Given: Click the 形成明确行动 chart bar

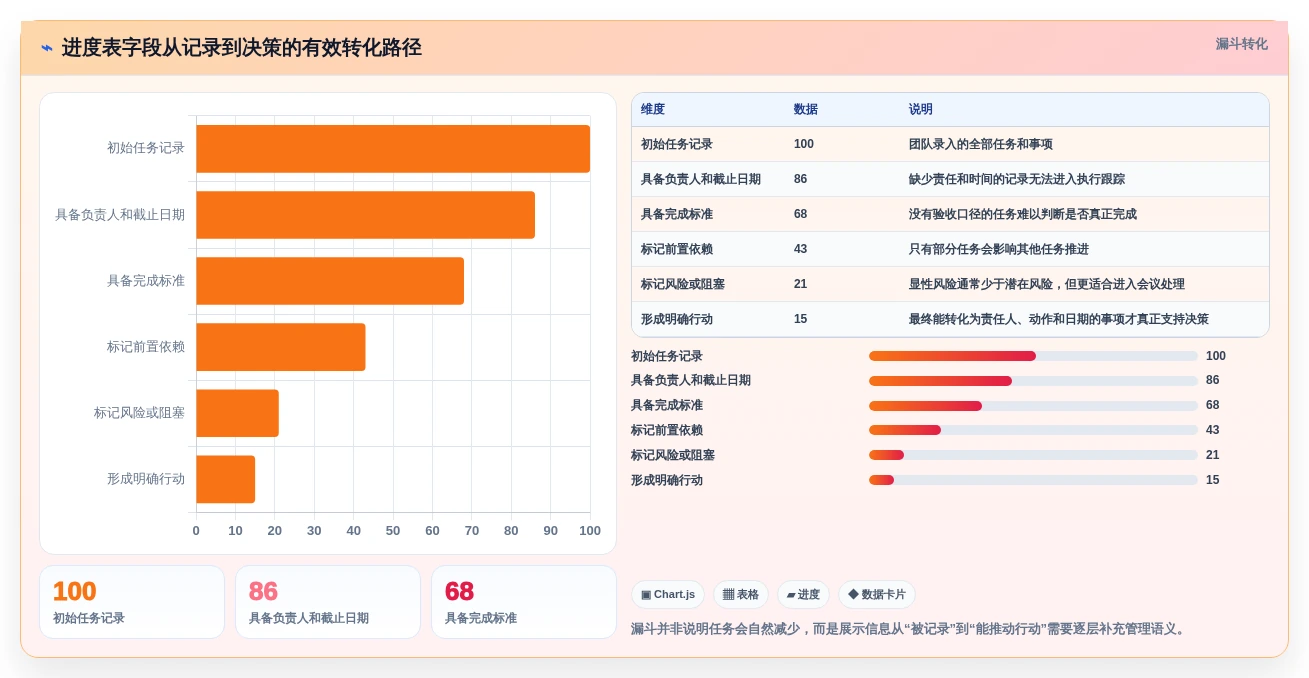Looking at the screenshot, I should (226, 479).
